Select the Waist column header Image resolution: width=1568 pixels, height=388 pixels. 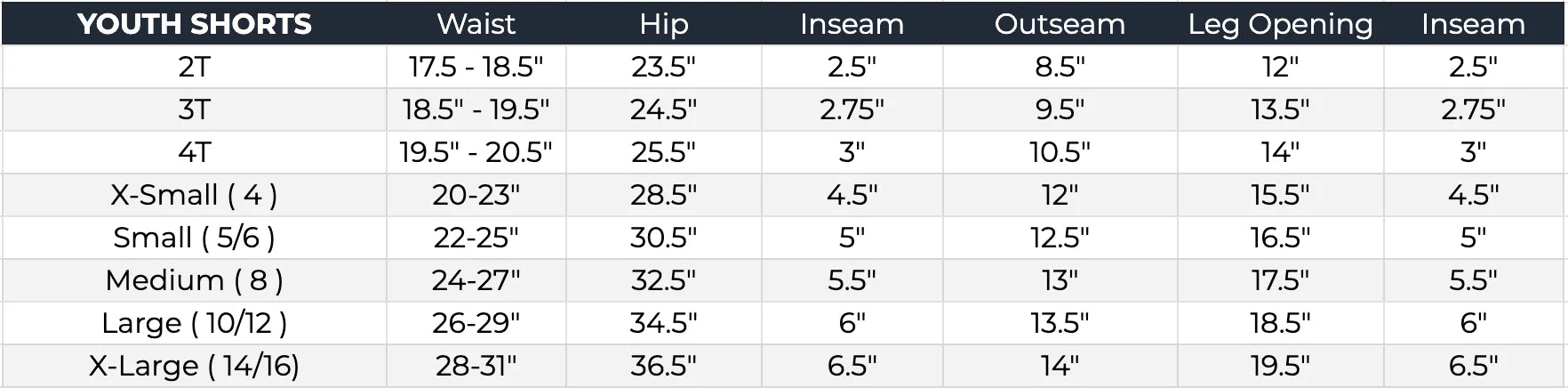click(476, 24)
